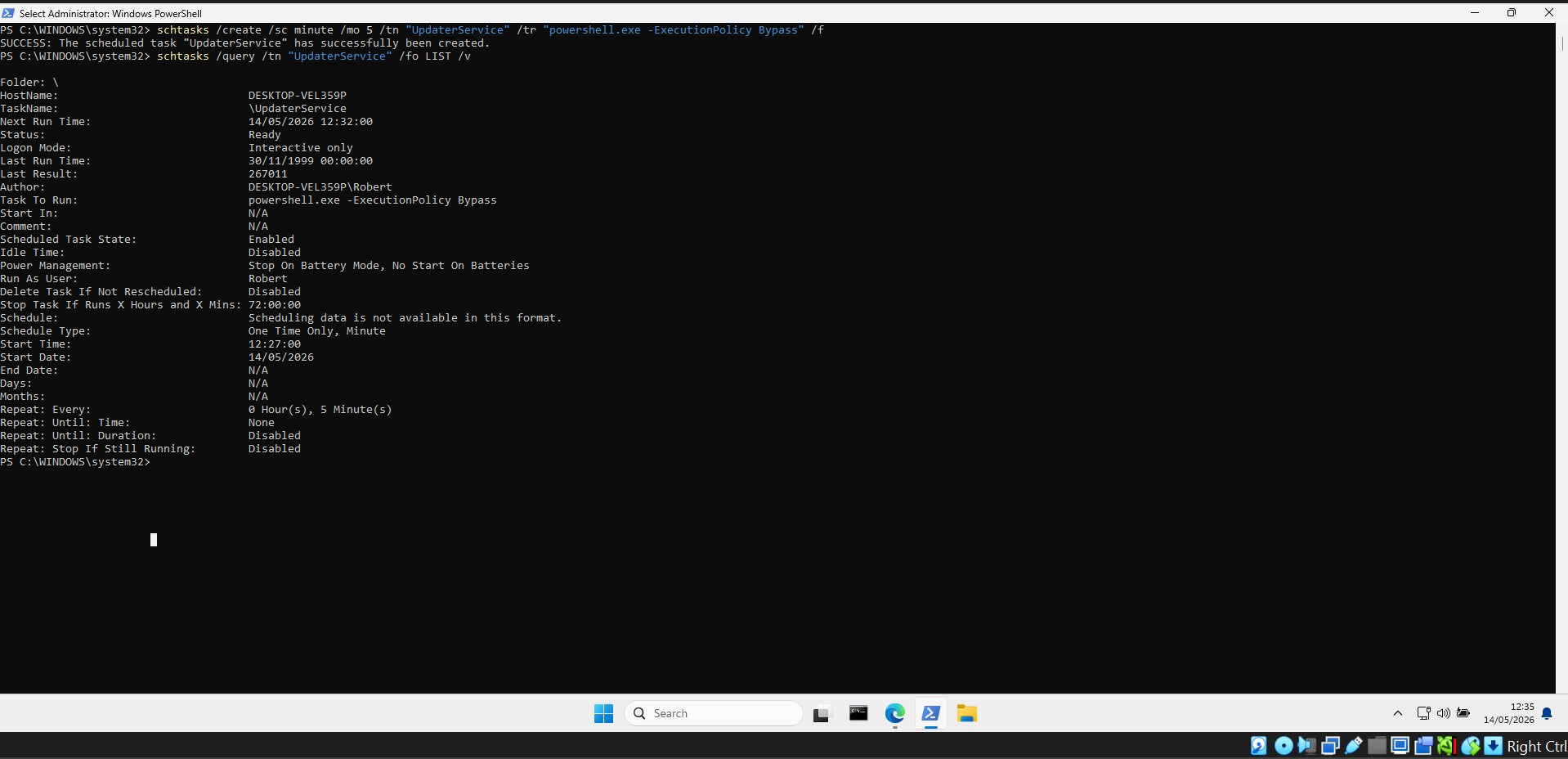The height and width of the screenshot is (759, 1568).
Task: Click the VirtualBox USB indicator
Action: point(1354,746)
